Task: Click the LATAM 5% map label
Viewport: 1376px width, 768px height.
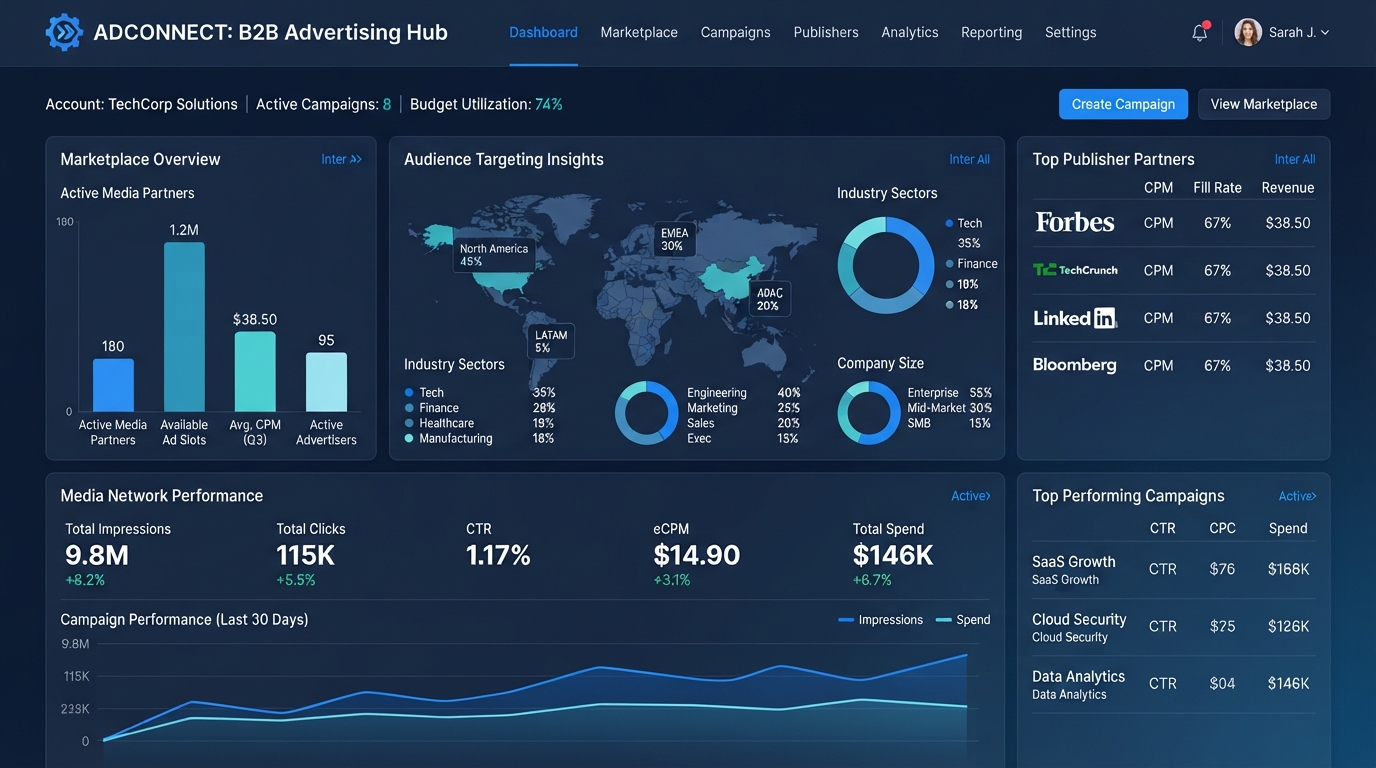Action: pos(550,342)
